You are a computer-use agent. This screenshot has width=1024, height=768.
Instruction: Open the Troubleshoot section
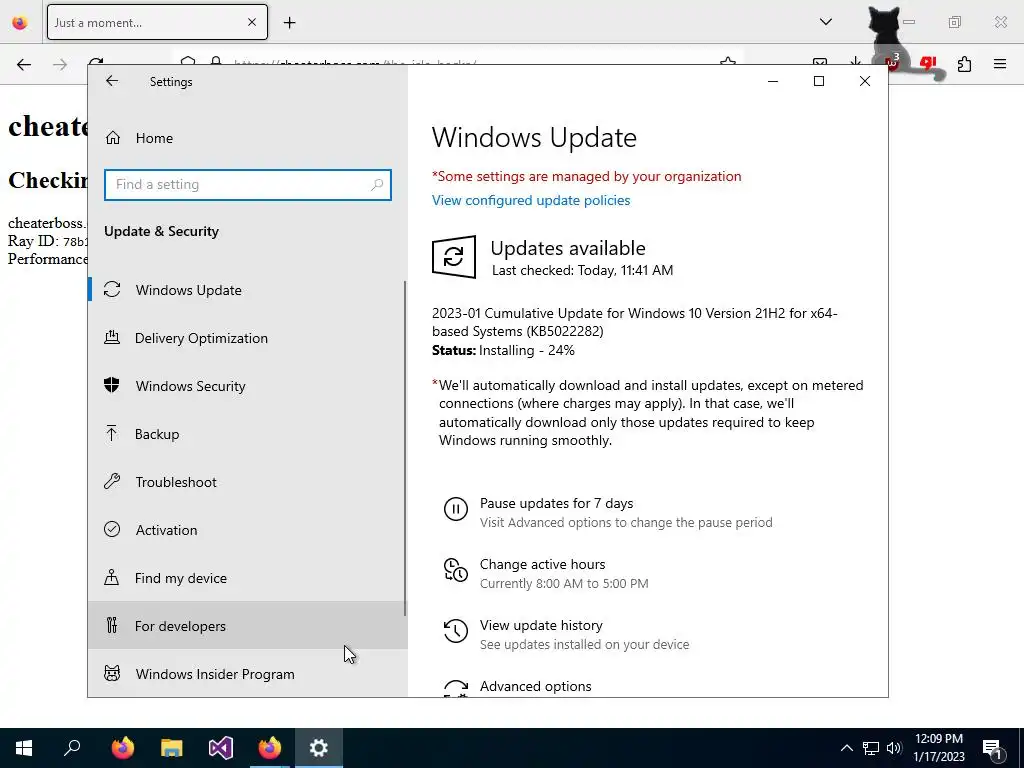pos(248,482)
